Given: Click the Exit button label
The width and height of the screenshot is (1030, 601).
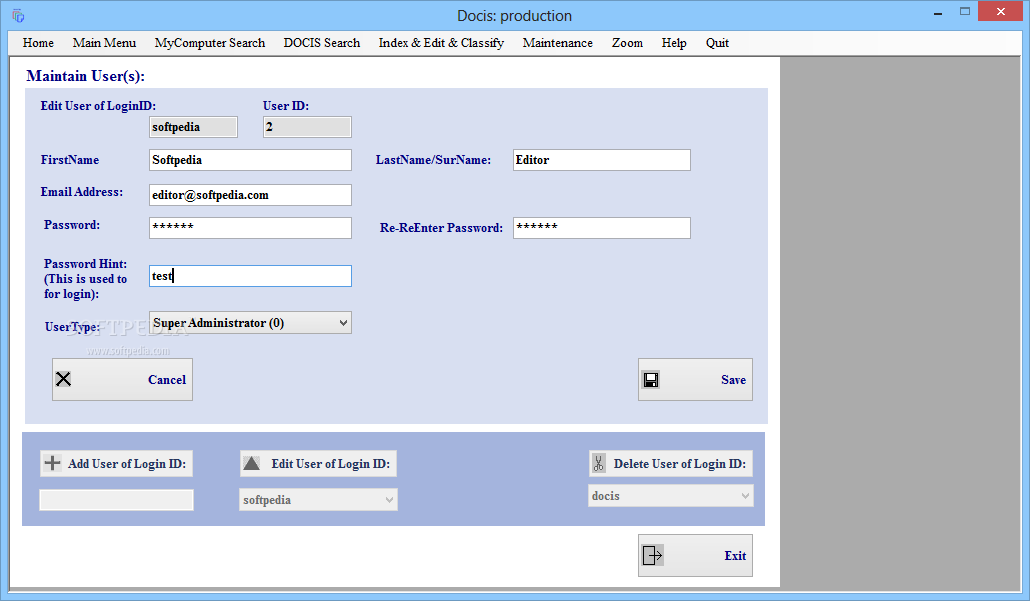Looking at the screenshot, I should point(735,556).
